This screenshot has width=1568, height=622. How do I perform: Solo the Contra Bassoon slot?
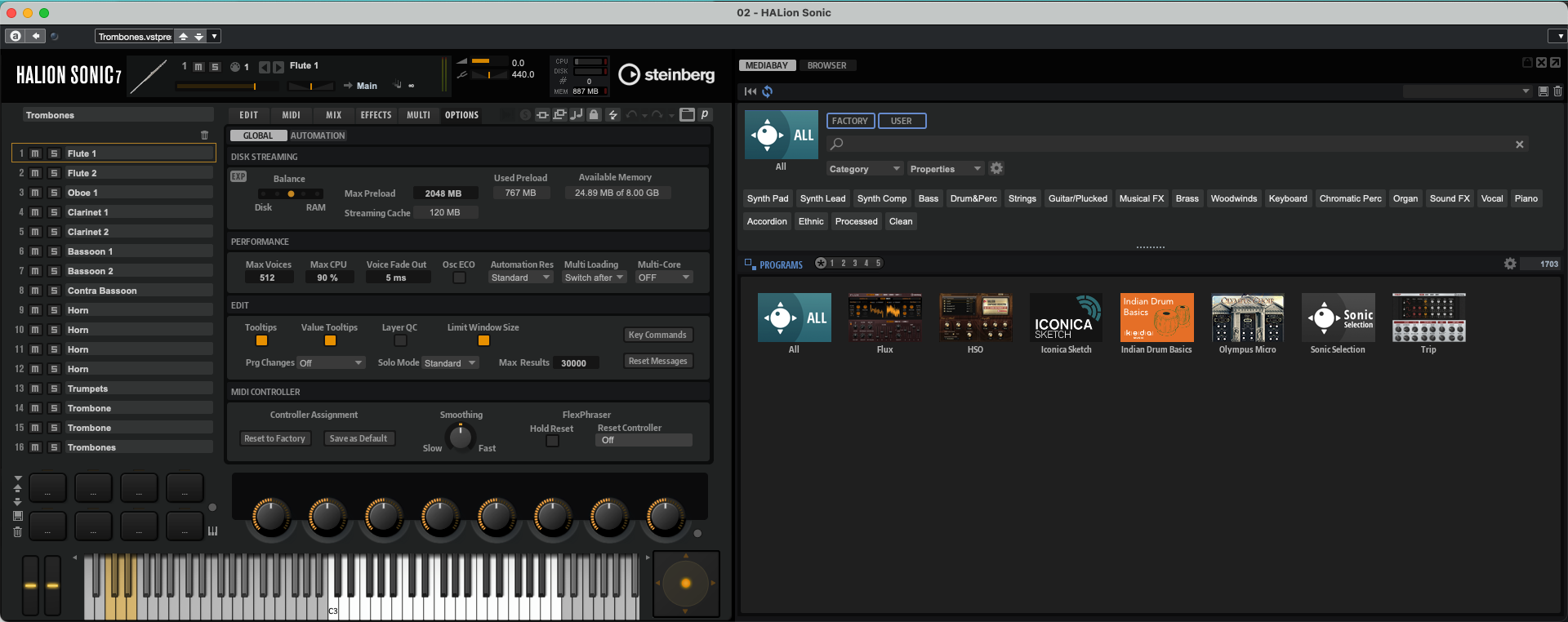tap(54, 291)
